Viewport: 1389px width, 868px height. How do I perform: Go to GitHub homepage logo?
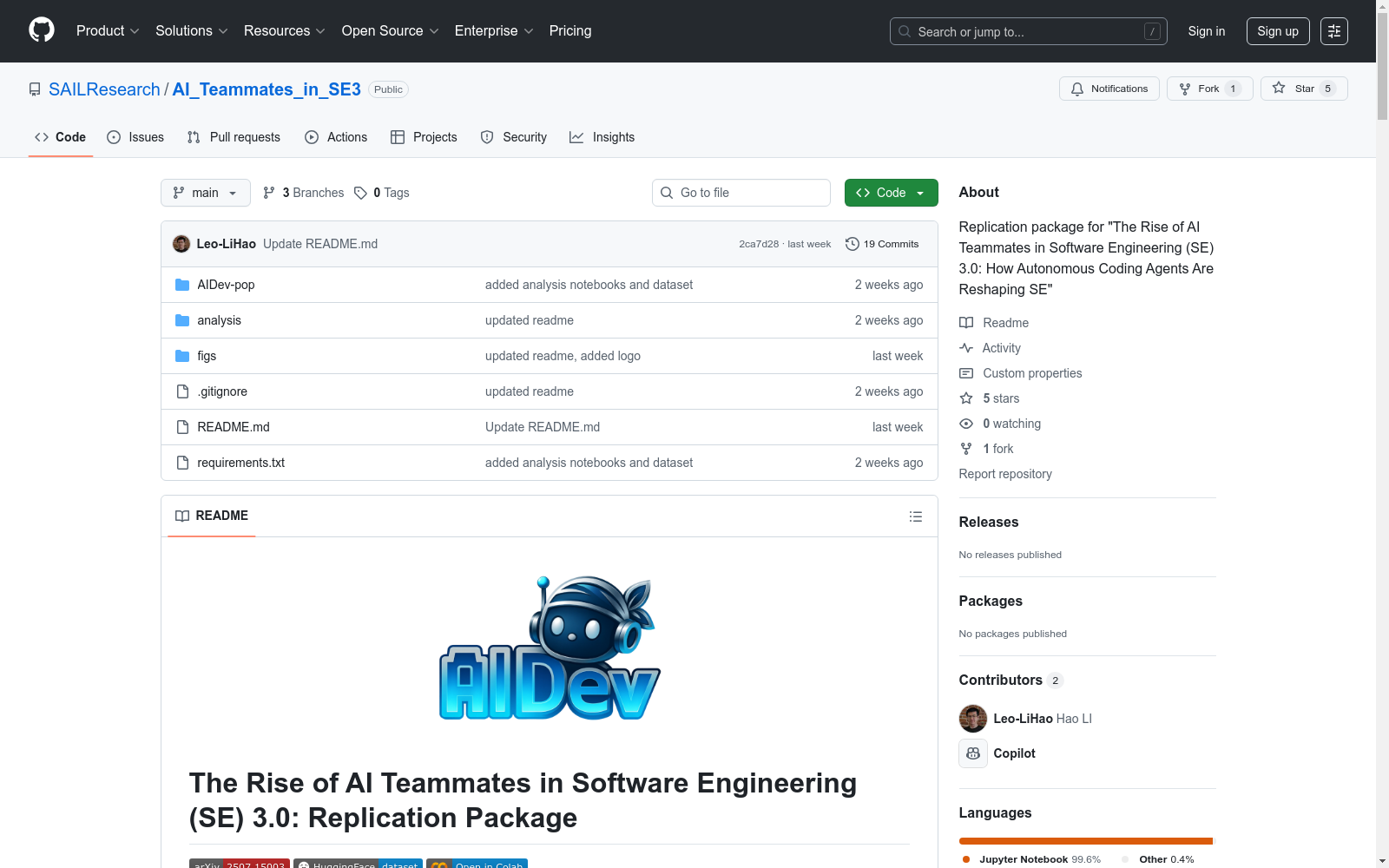[x=42, y=30]
